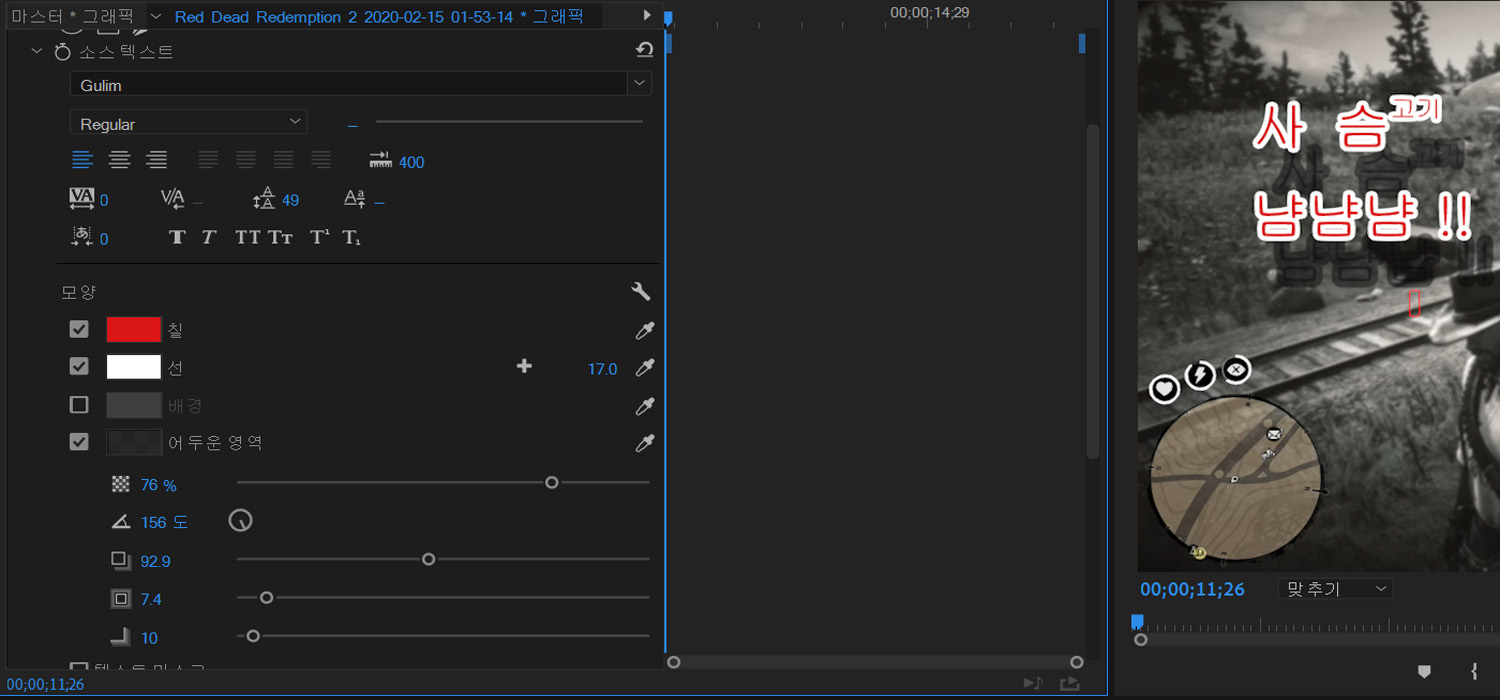Disable the 선 stroke checkbox
1500x700 pixels.
coord(79,367)
